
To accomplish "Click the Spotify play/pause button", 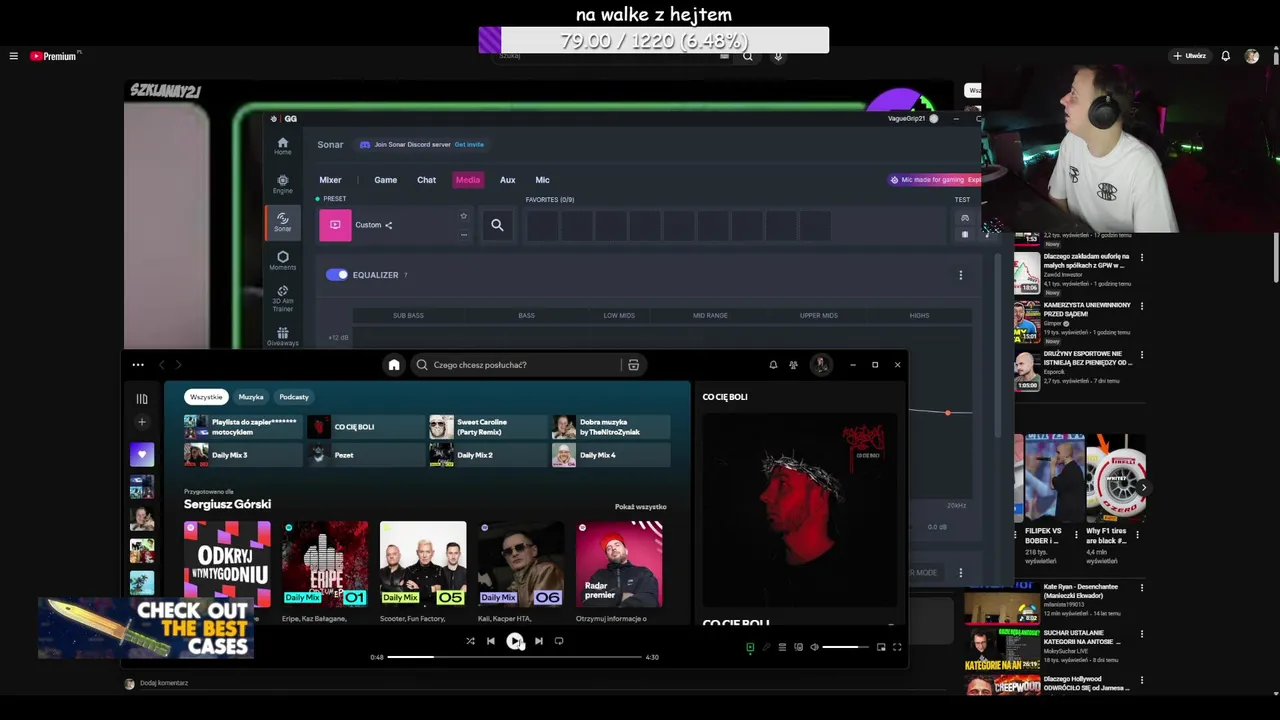I will pyautogui.click(x=515, y=641).
